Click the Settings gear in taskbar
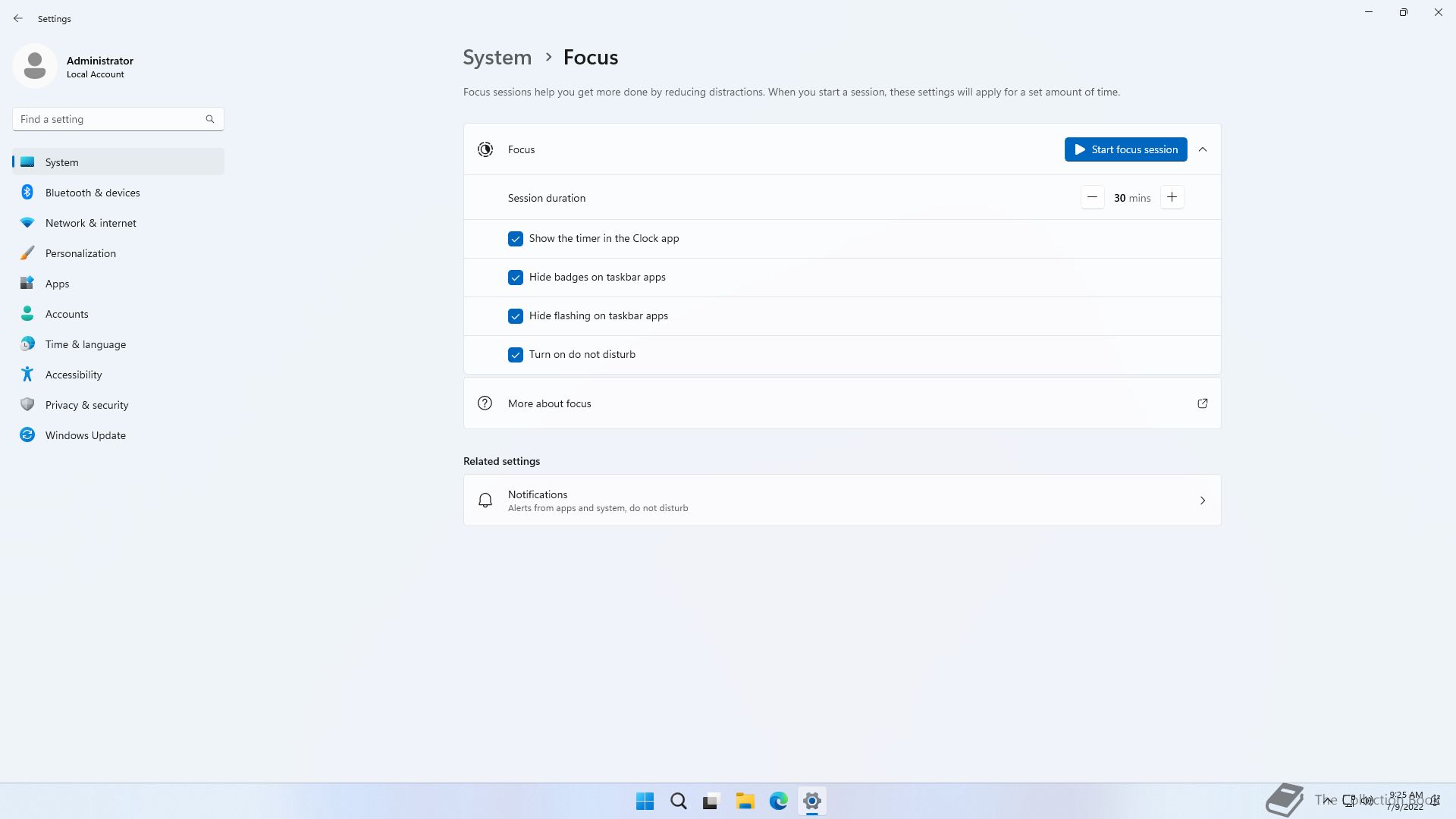1456x819 pixels. point(812,802)
